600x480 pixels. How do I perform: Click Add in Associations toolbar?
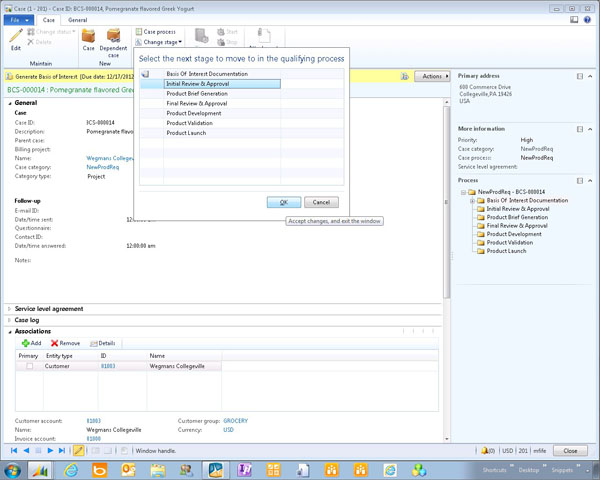pyautogui.click(x=31, y=343)
